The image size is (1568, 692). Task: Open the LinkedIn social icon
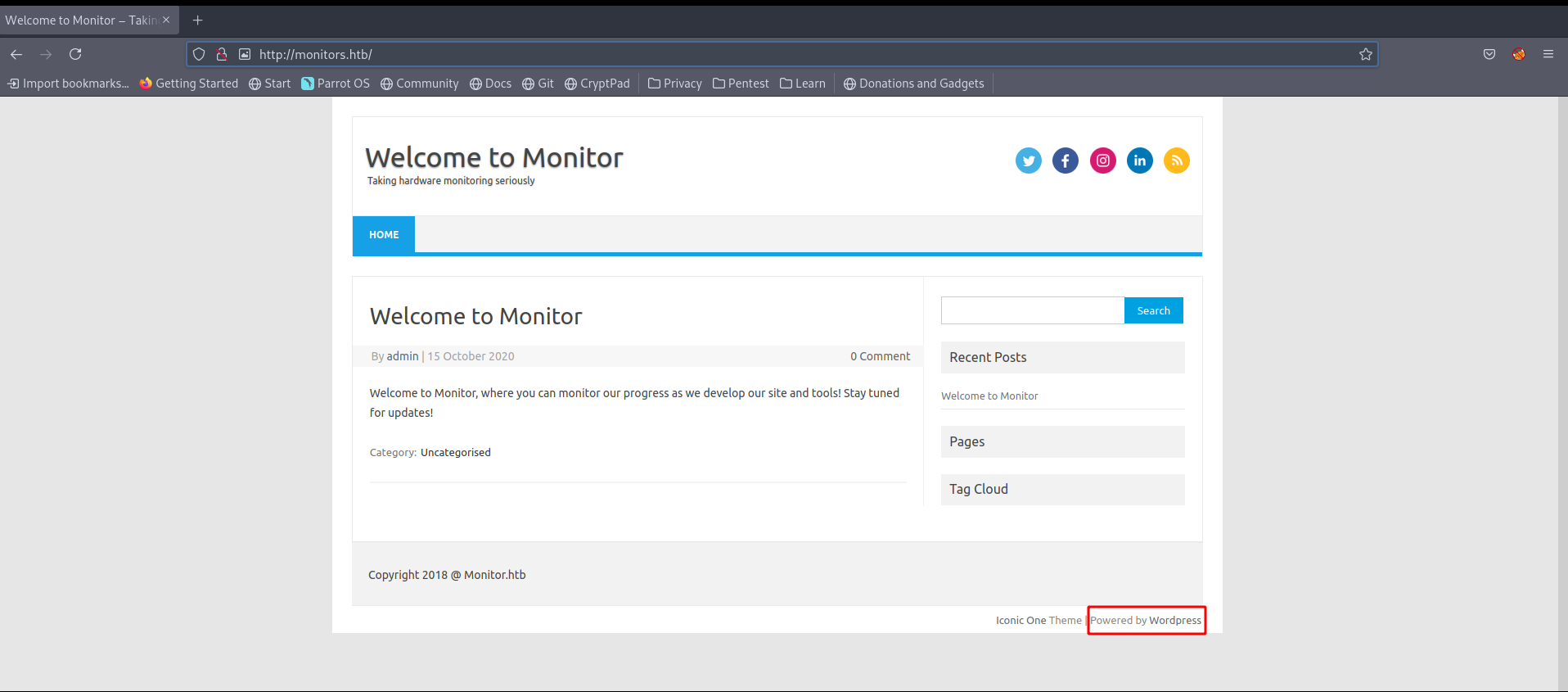click(x=1139, y=161)
